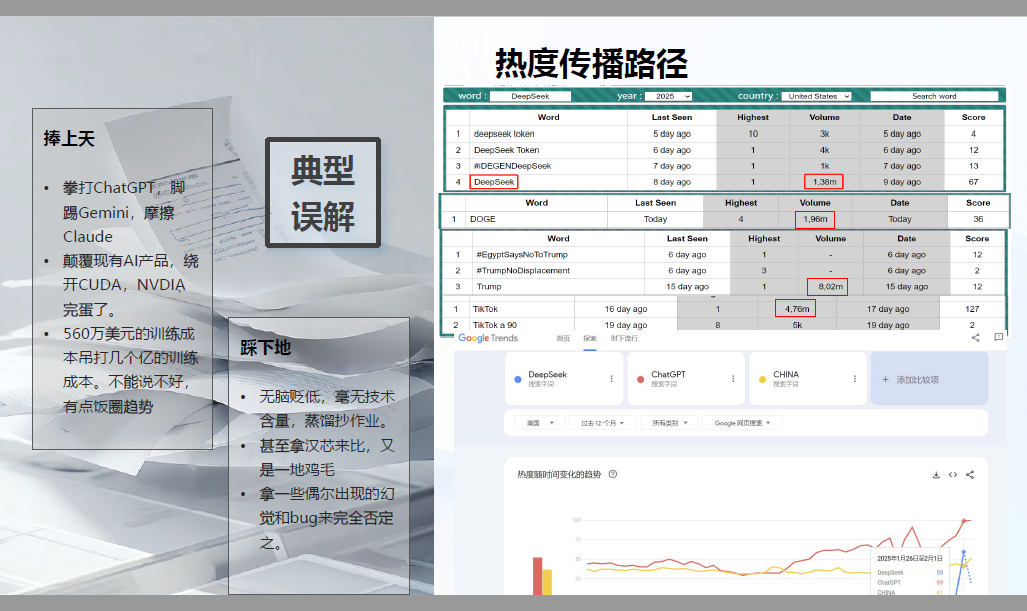Click the score value 67
Viewport: 1027px width, 611px height.
(x=973, y=182)
